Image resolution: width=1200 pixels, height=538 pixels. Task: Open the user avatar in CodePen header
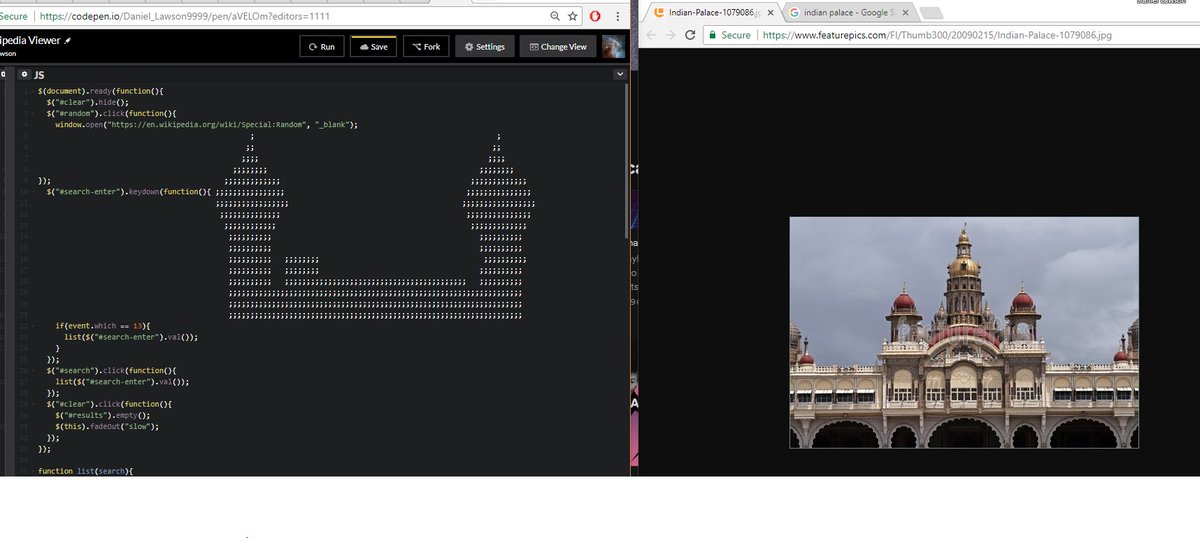[x=614, y=47]
